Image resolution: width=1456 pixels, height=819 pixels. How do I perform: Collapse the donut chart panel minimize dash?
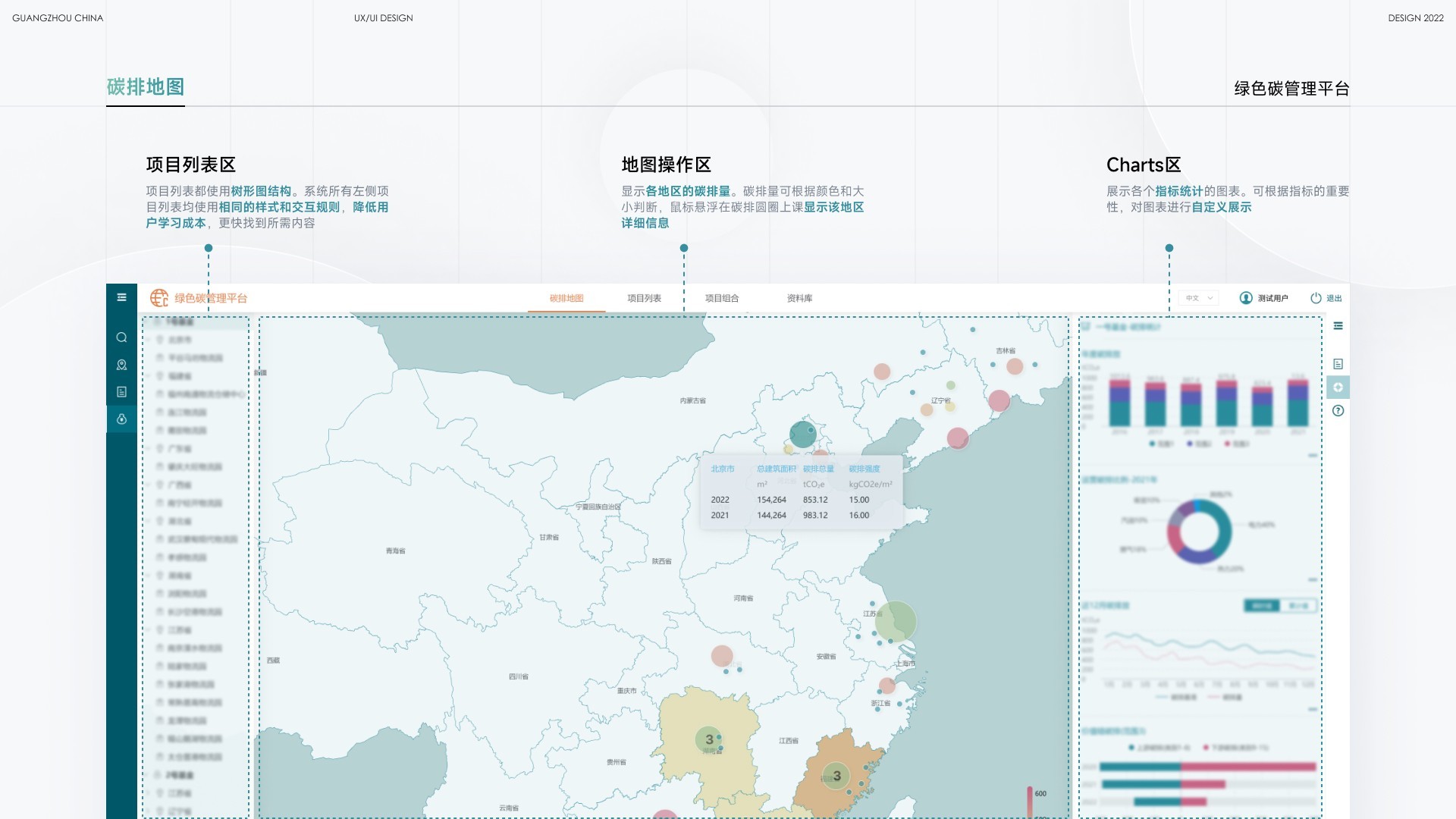1313,579
